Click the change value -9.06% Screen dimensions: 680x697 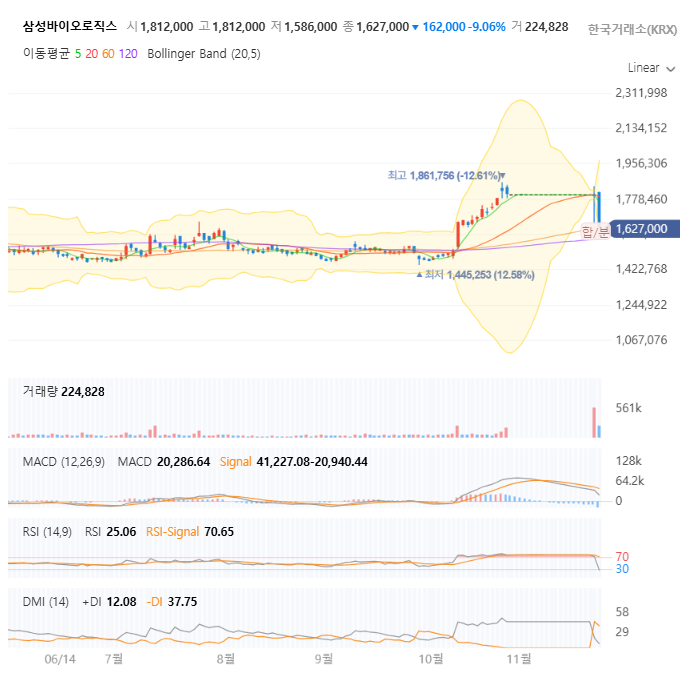click(488, 27)
